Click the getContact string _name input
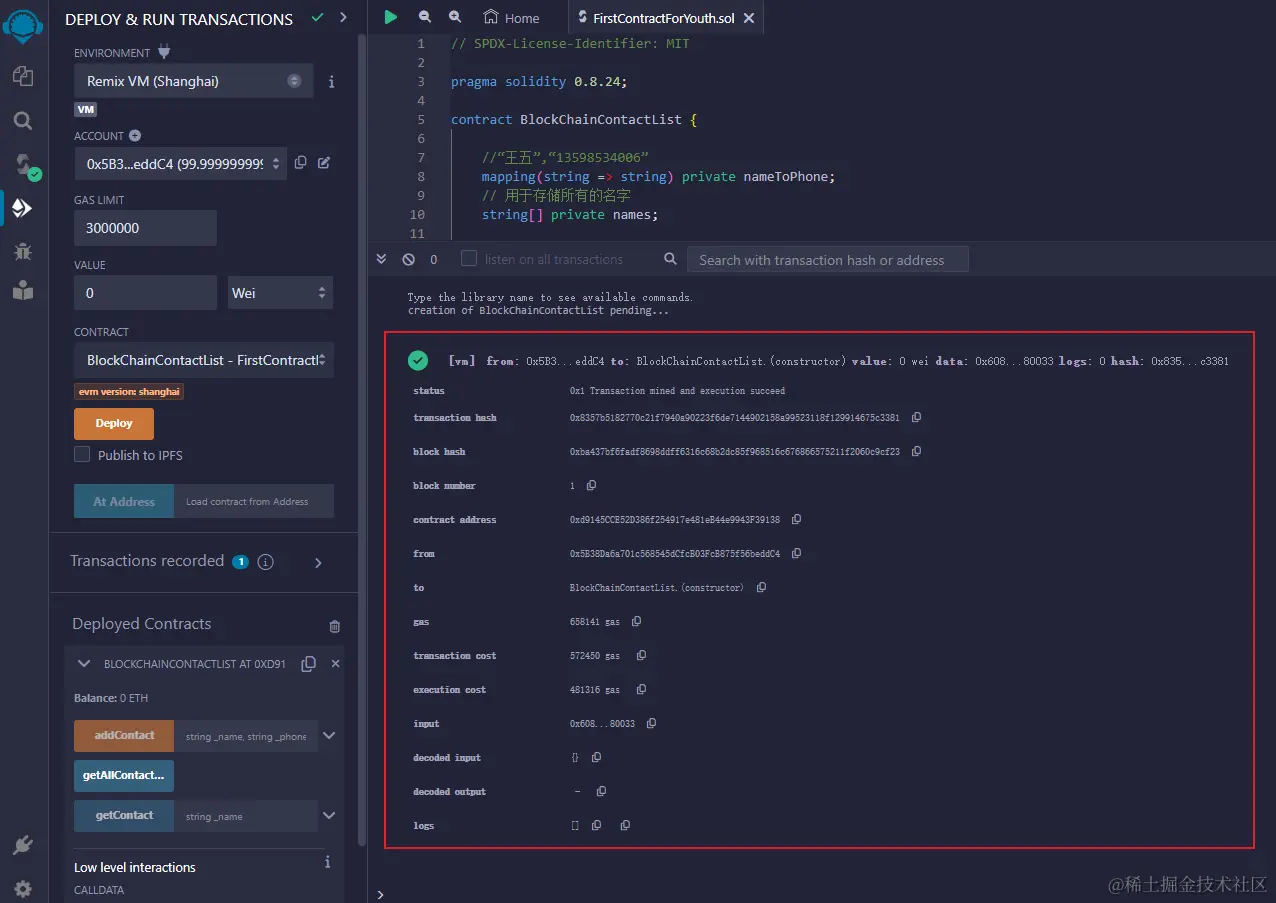Screen dimensions: 1276x903 pyautogui.click(x=246, y=816)
